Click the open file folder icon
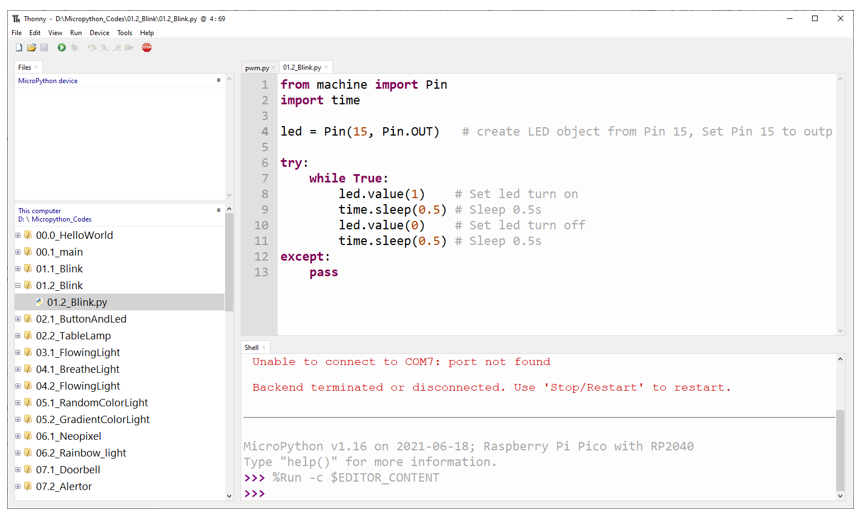The height and width of the screenshot is (517, 863). click(x=31, y=48)
